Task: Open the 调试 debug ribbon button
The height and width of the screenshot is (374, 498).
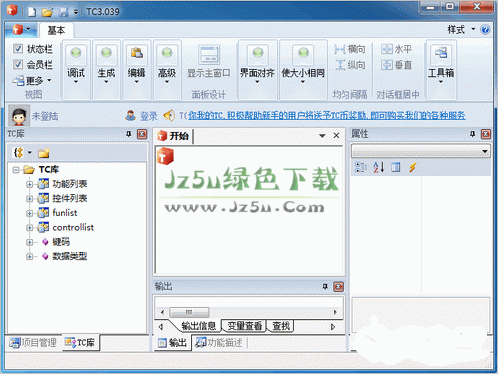Action: [76, 70]
